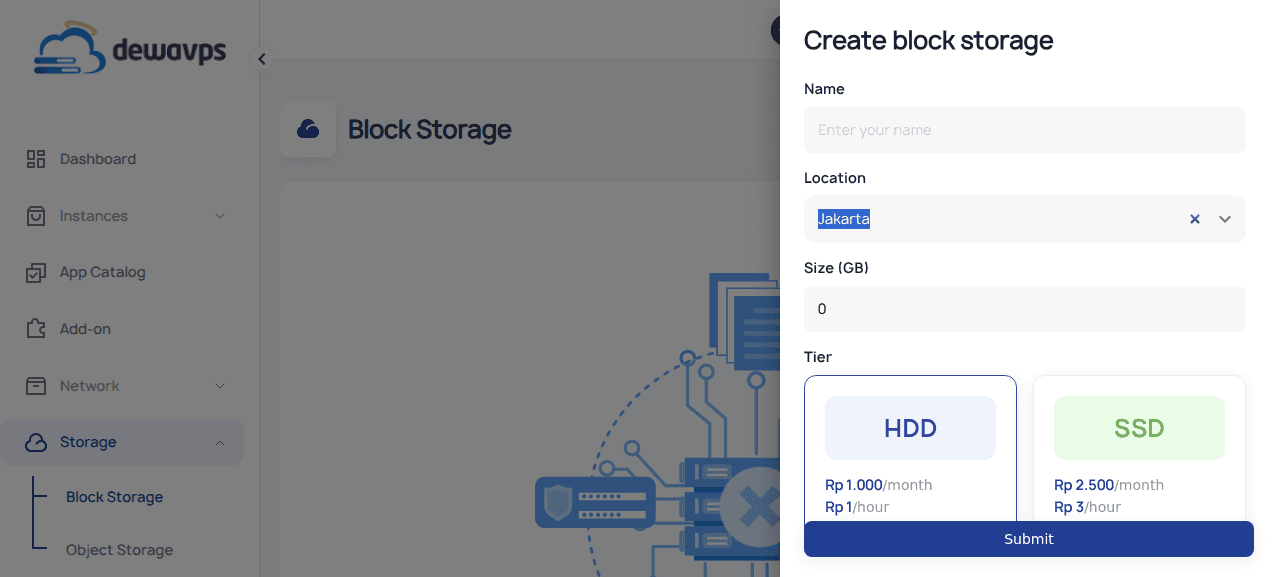The width and height of the screenshot is (1280, 577).
Task: Go to Block Storage in the sidebar
Action: pyautogui.click(x=113, y=496)
